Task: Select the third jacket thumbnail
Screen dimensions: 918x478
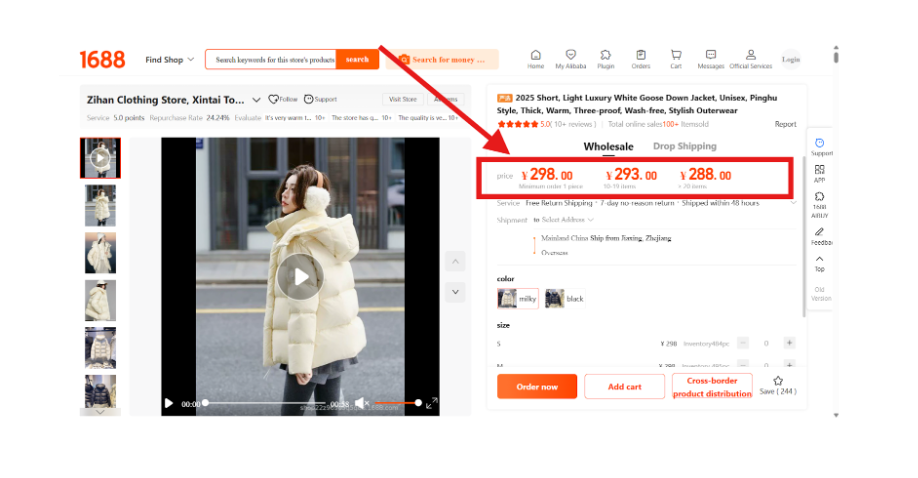Action: pos(100,253)
